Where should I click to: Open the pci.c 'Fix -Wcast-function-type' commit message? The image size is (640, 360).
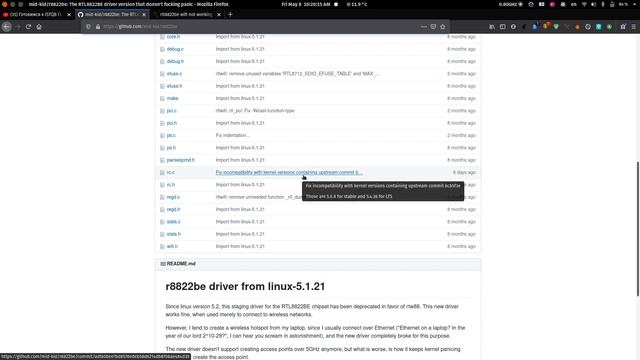coord(255,111)
